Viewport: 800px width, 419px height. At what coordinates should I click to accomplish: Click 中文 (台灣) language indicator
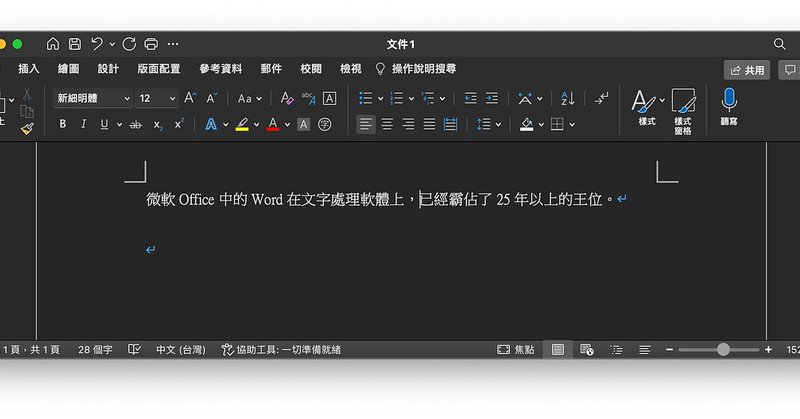click(181, 350)
